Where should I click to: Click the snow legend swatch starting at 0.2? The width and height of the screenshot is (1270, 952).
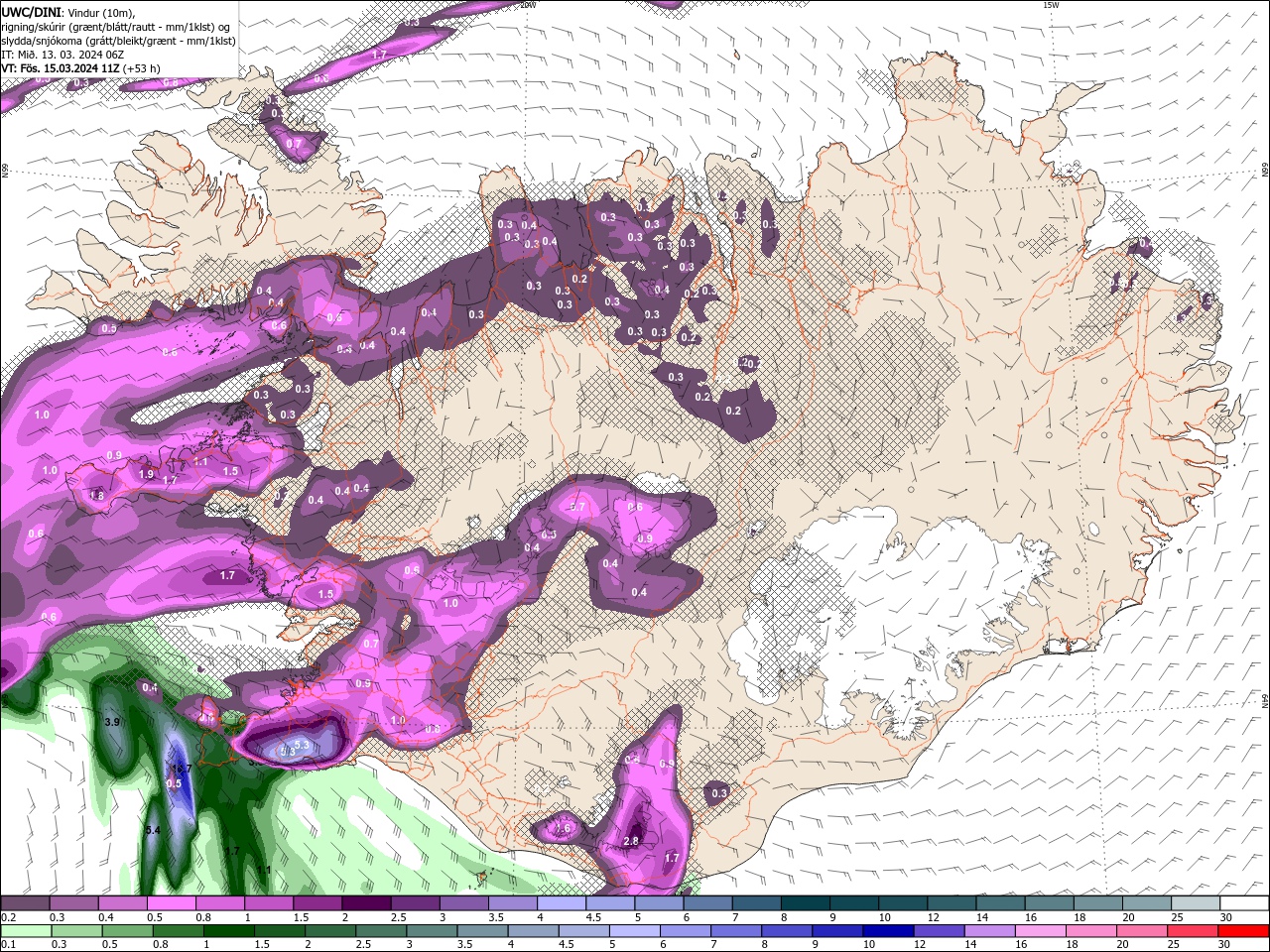click(x=26, y=903)
